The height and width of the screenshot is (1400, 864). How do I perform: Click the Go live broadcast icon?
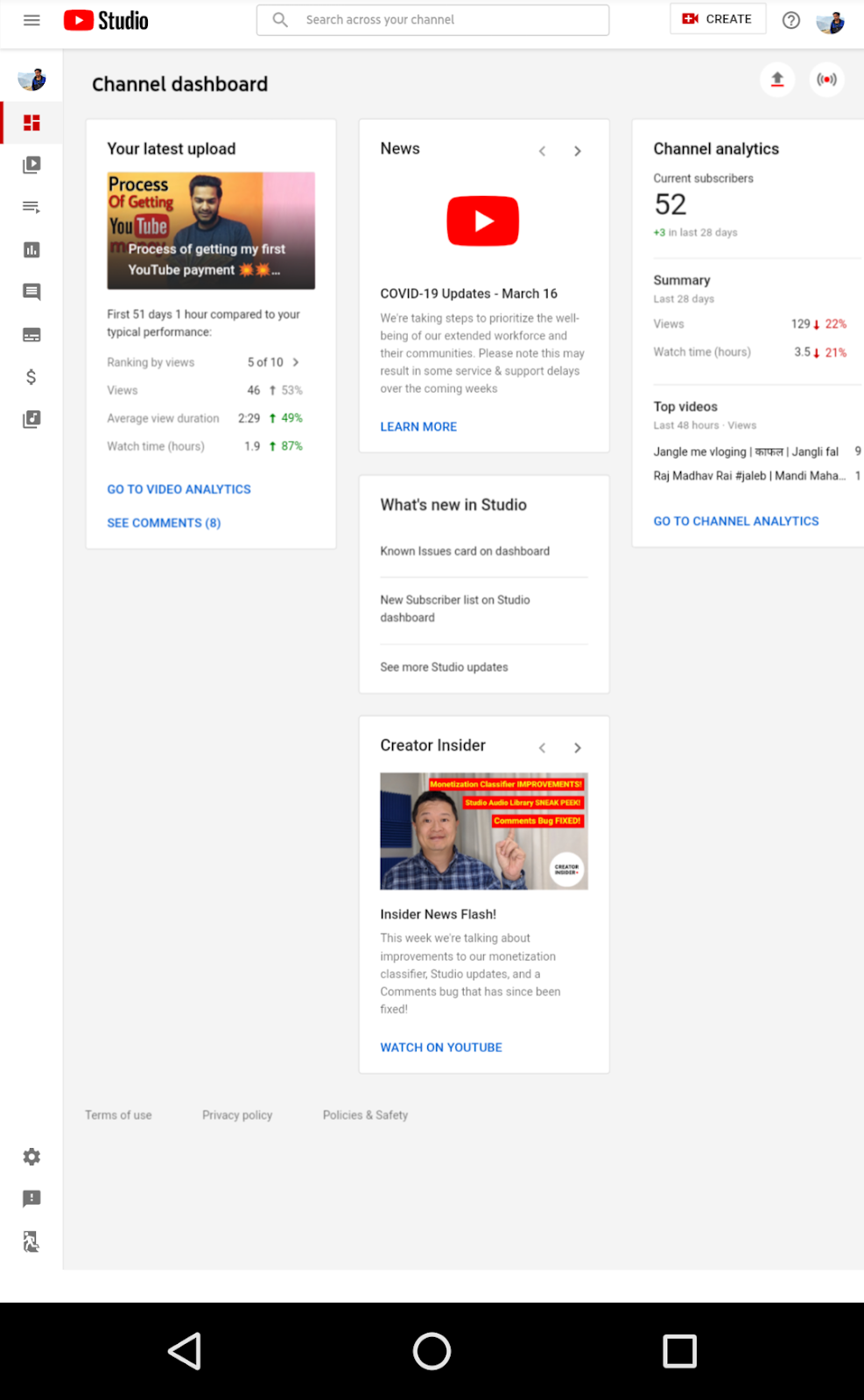coord(826,80)
